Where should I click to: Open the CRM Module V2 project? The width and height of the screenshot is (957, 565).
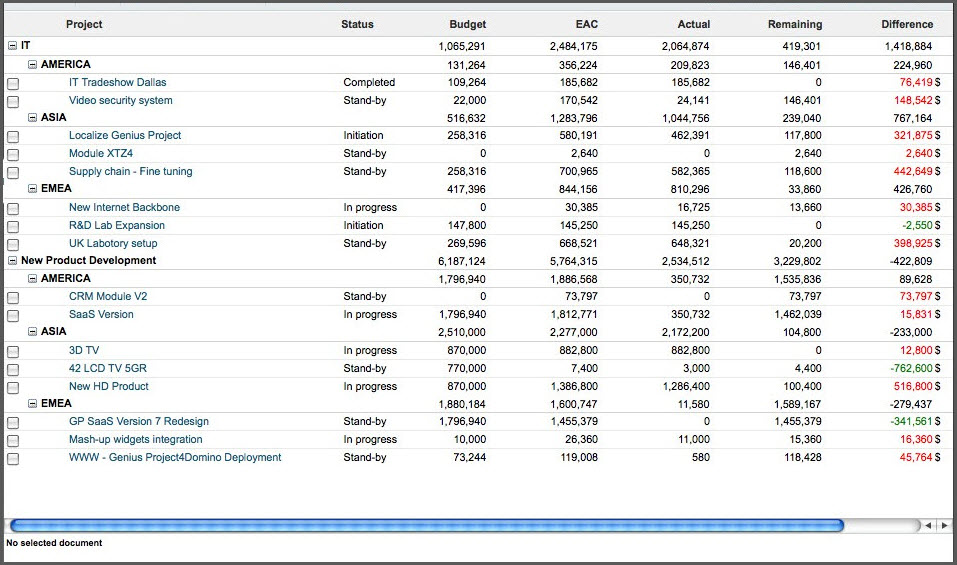[107, 296]
